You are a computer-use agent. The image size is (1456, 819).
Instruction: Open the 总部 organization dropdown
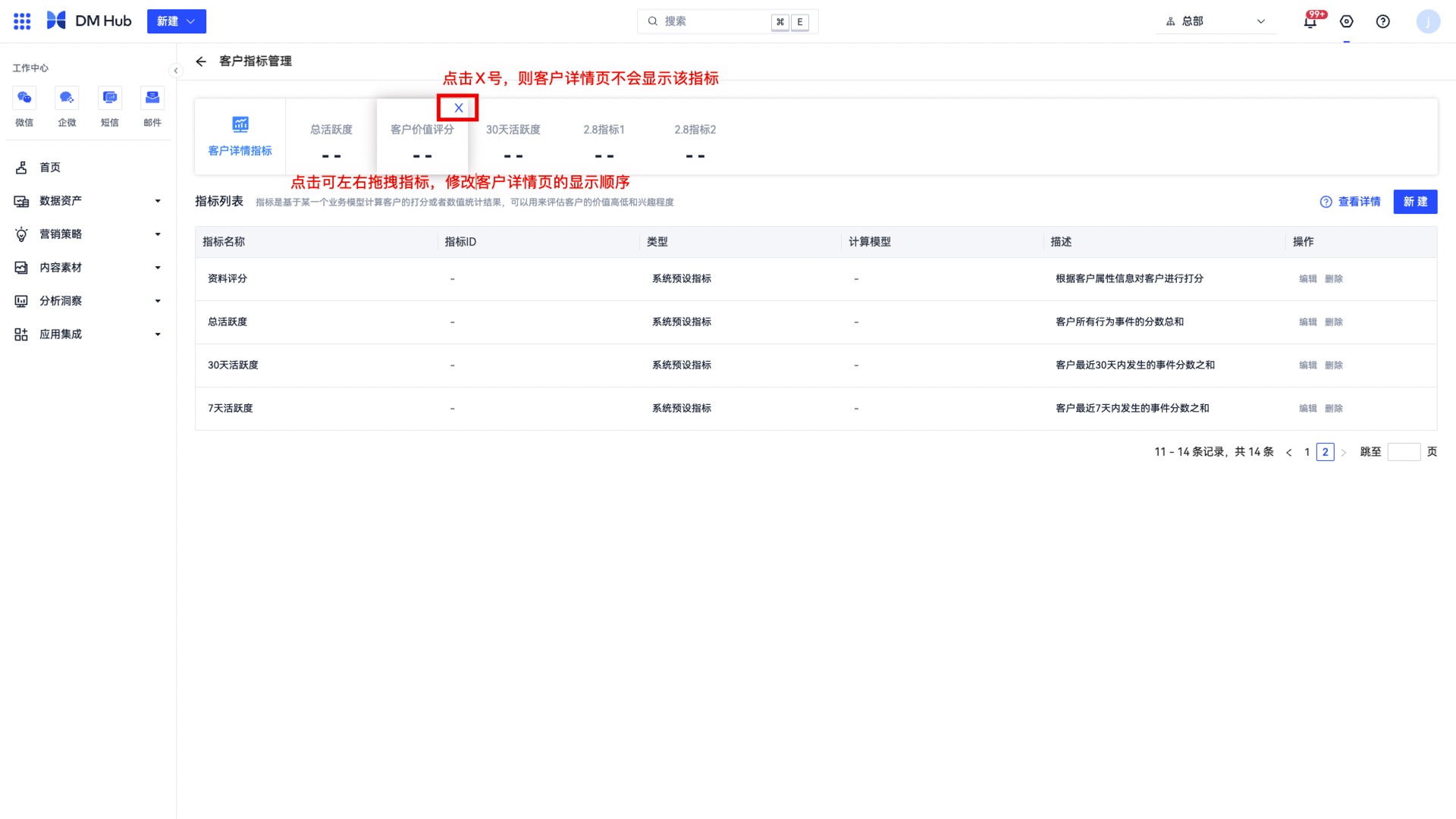(1216, 21)
